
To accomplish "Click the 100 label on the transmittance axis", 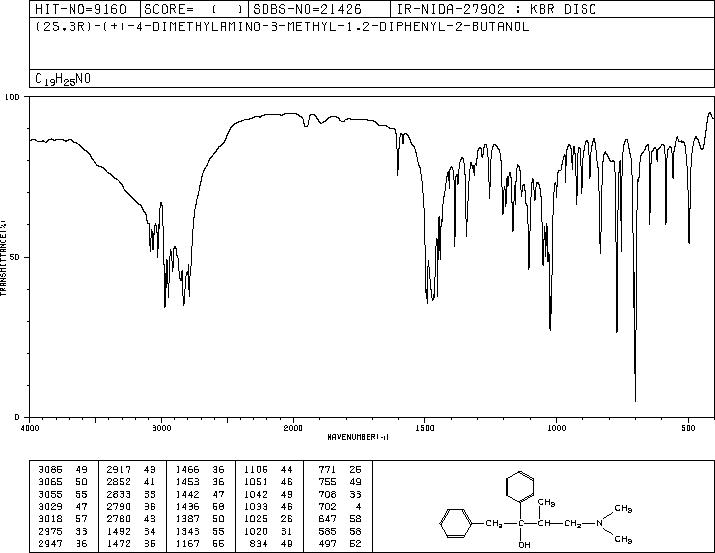I will point(12,97).
